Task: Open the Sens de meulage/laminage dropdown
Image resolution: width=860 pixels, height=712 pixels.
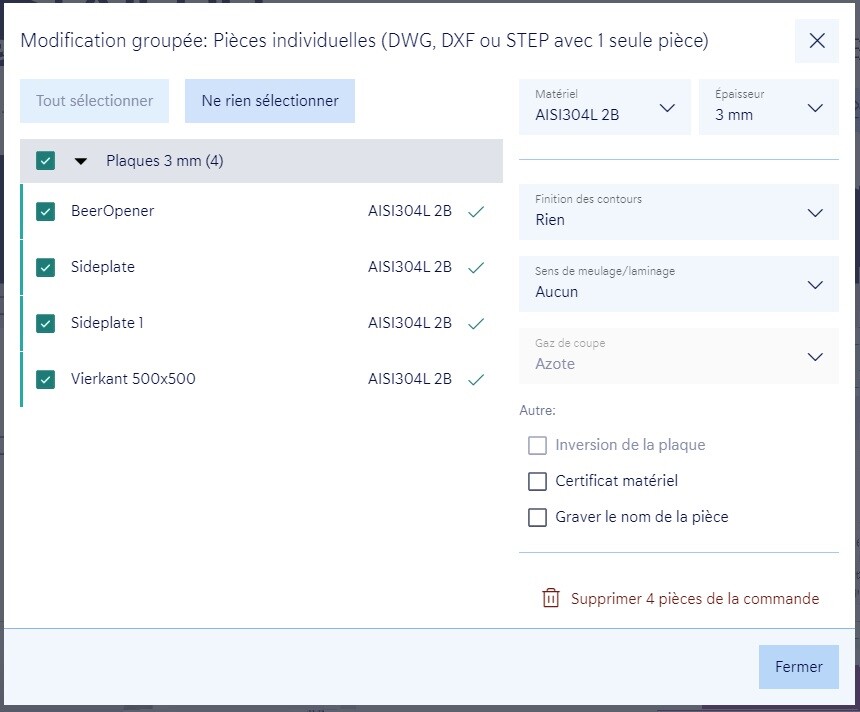Action: point(678,284)
